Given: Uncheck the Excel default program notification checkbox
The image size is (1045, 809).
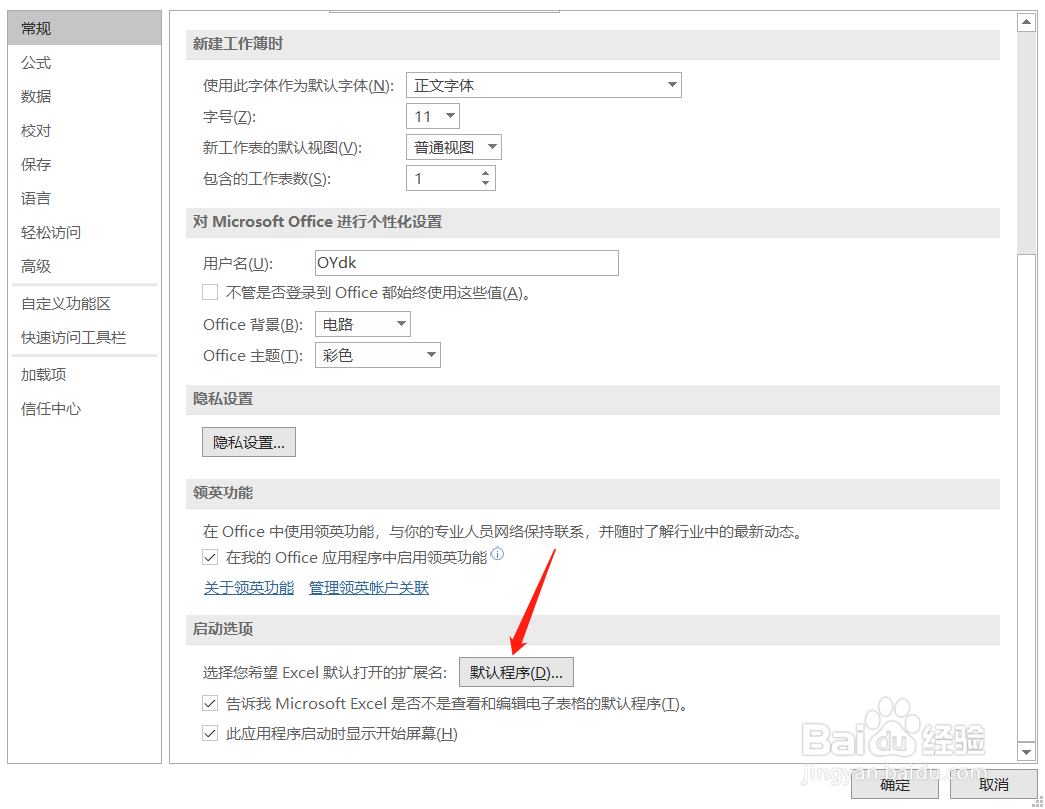Looking at the screenshot, I should click(x=211, y=703).
